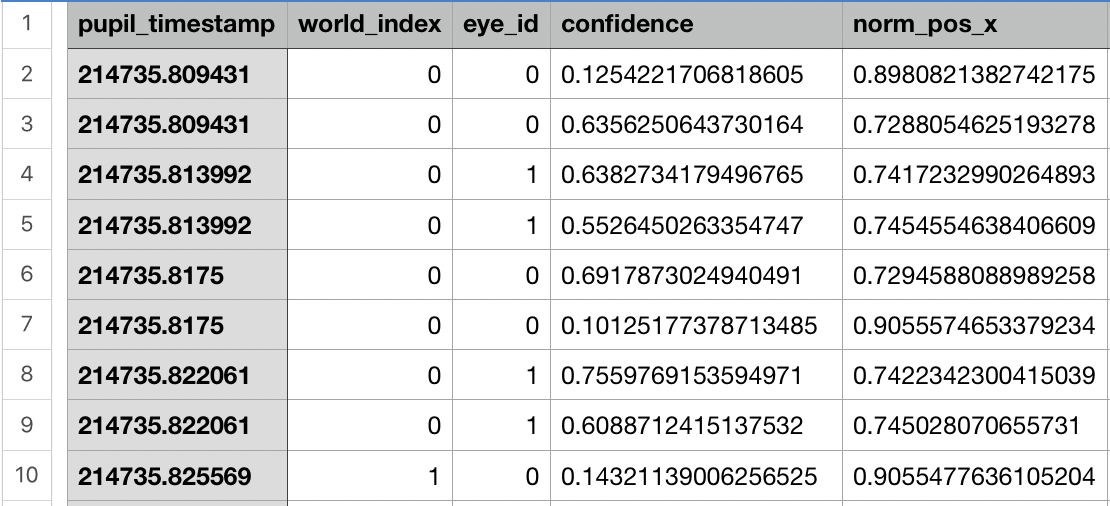The image size is (1110, 506).
Task: Select eye_id cell in row 4
Action: pos(501,174)
